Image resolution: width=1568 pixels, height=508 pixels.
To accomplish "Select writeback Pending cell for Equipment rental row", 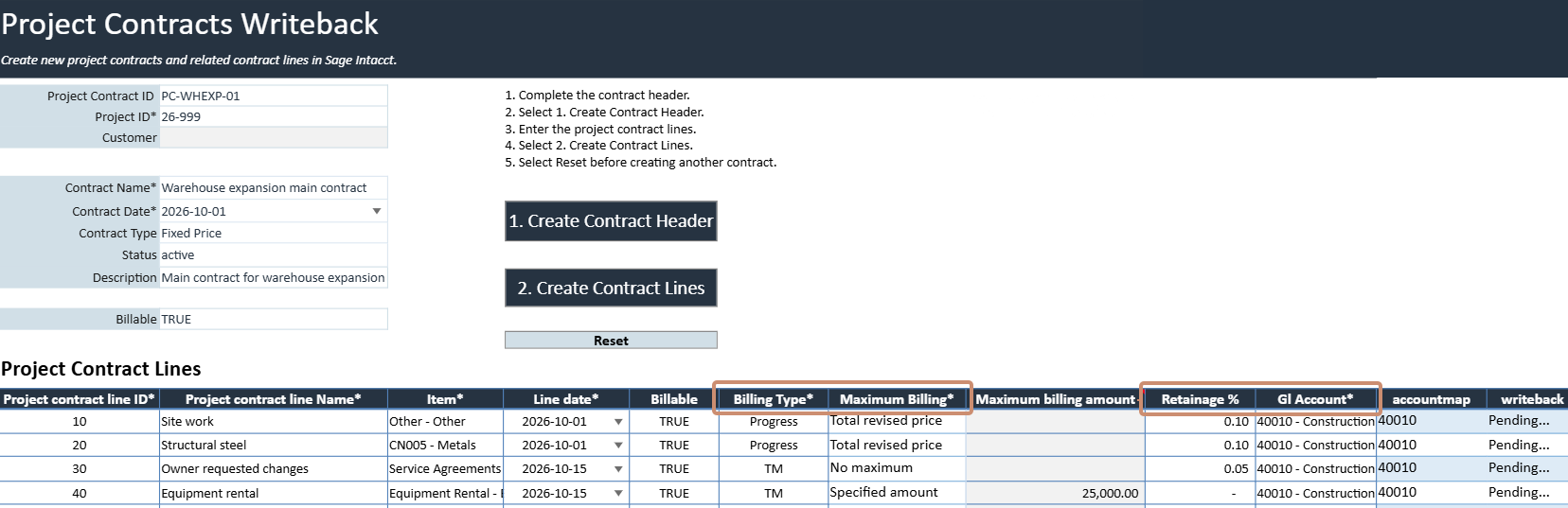I will point(1527,493).
